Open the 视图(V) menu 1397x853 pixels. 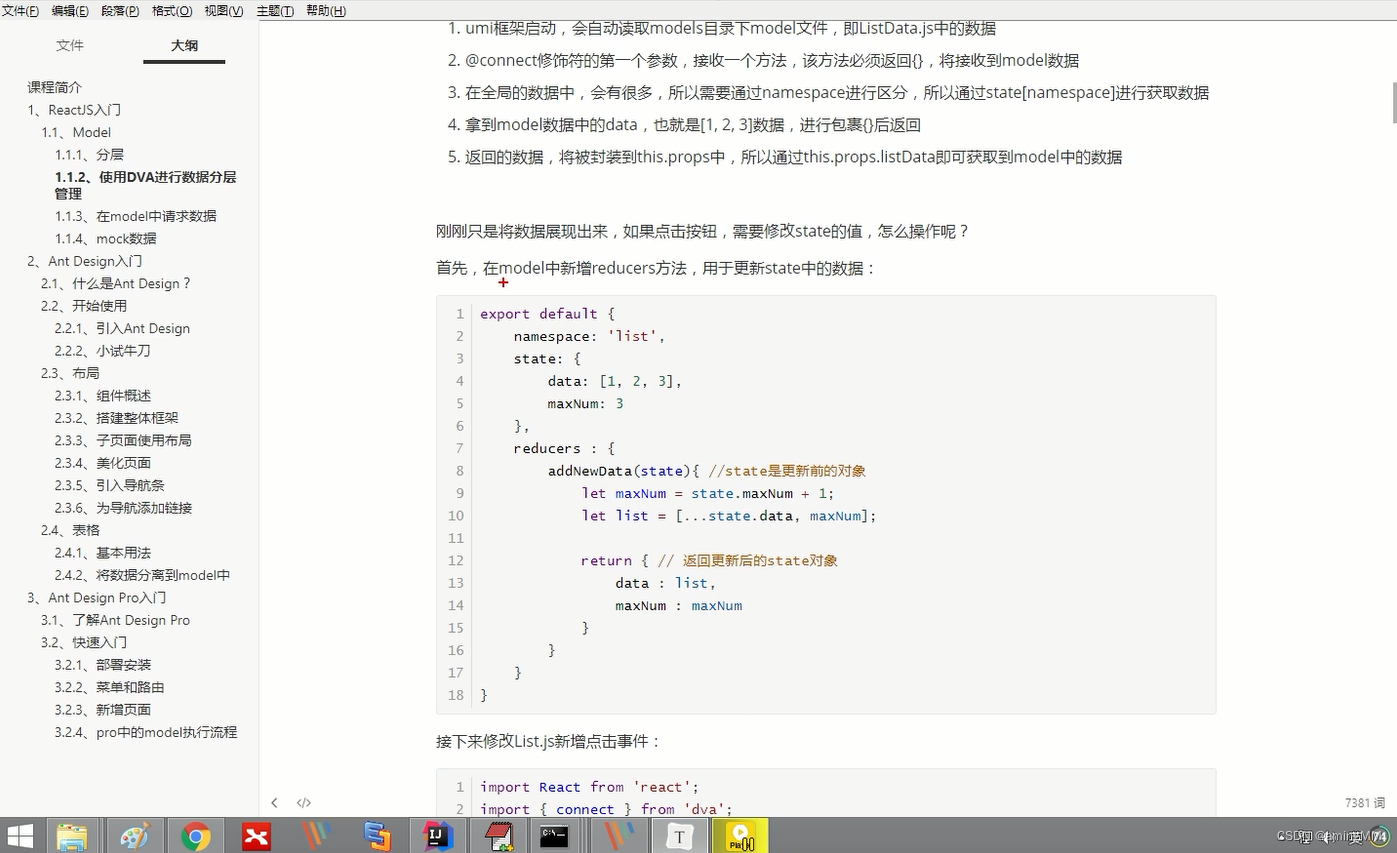[x=224, y=11]
